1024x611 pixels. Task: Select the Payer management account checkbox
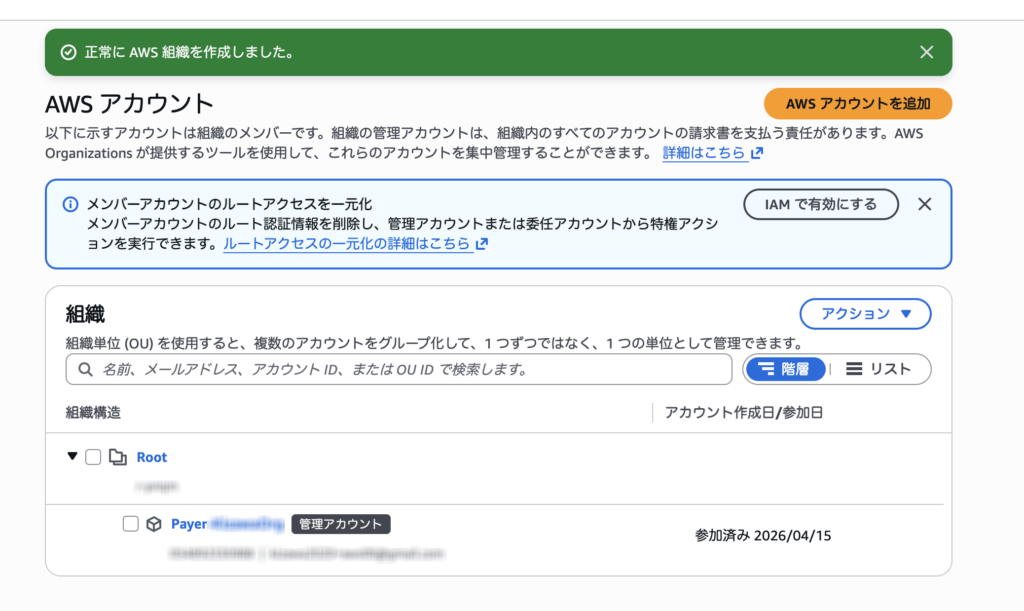[x=130, y=524]
